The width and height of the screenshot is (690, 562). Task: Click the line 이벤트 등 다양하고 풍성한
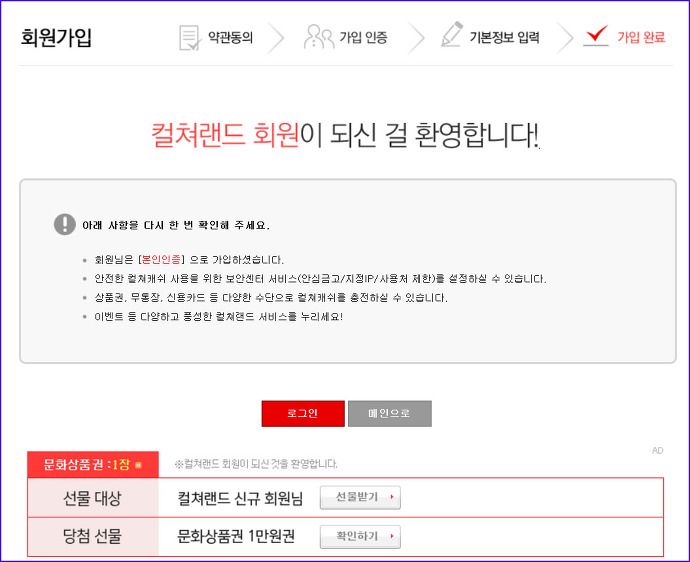(218, 316)
